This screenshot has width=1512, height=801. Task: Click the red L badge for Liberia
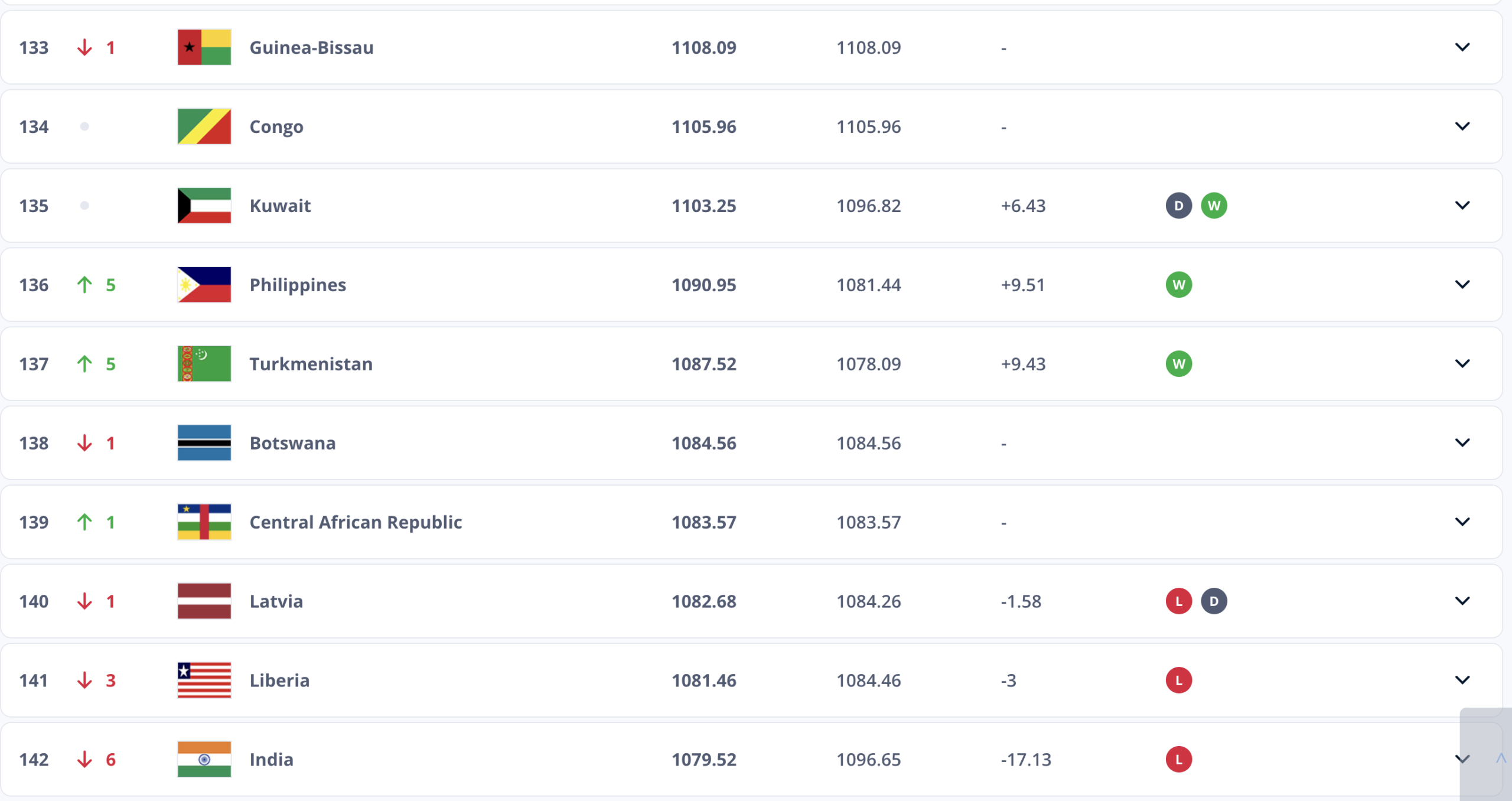click(x=1178, y=680)
